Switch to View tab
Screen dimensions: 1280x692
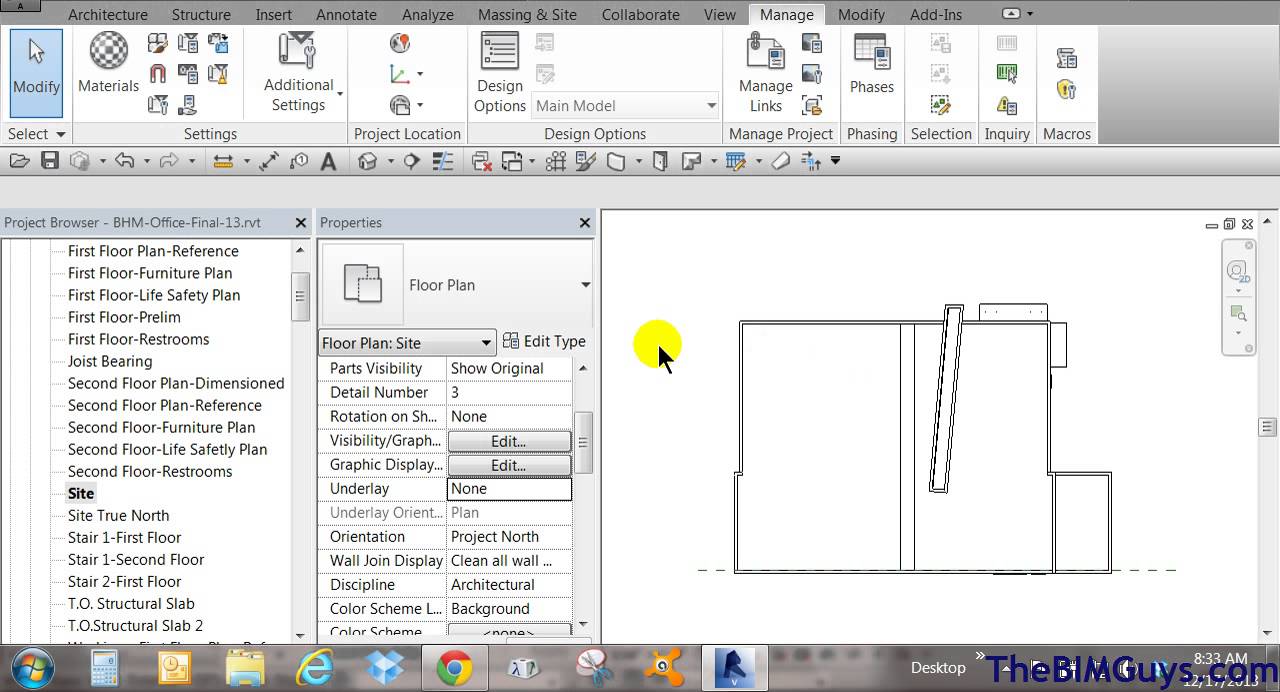(x=720, y=14)
